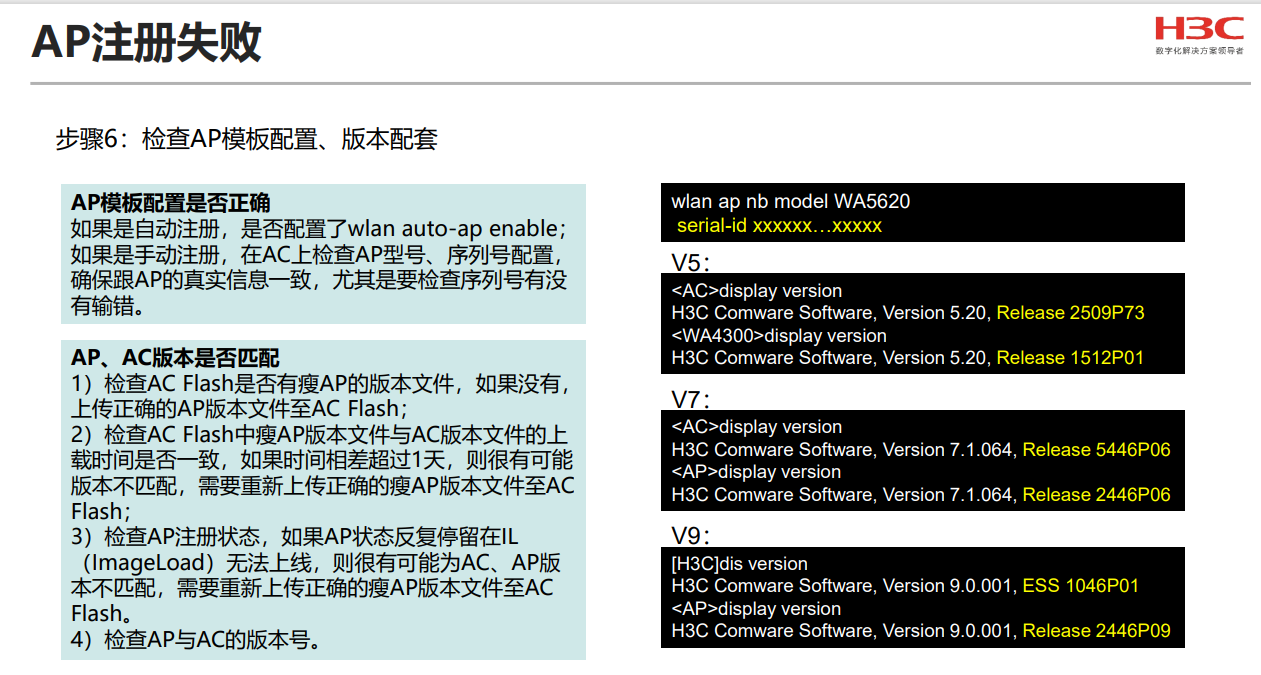Click the heading "AP、AC版本是否匹配"
Viewport: 1261px width, 675px height.
(x=175, y=358)
